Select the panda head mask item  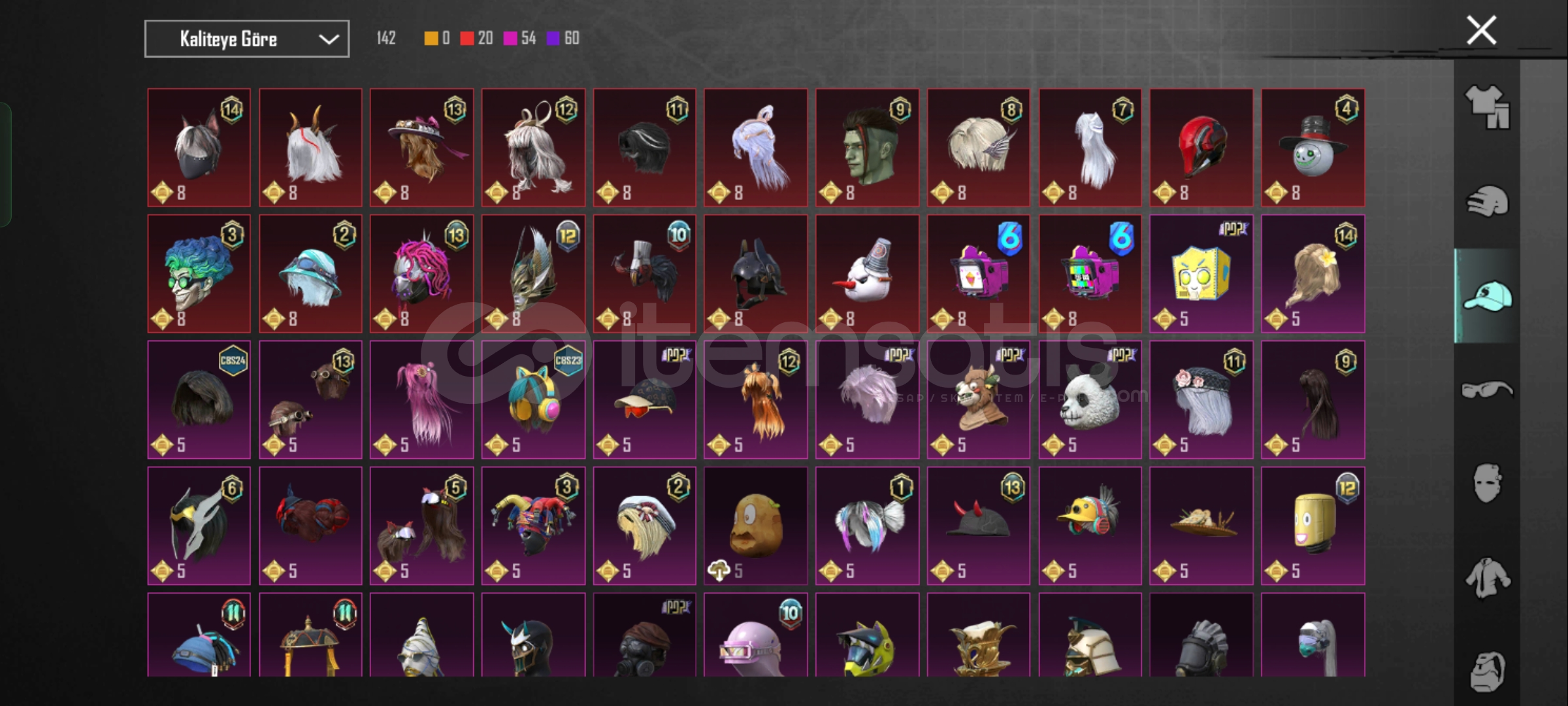(1090, 399)
